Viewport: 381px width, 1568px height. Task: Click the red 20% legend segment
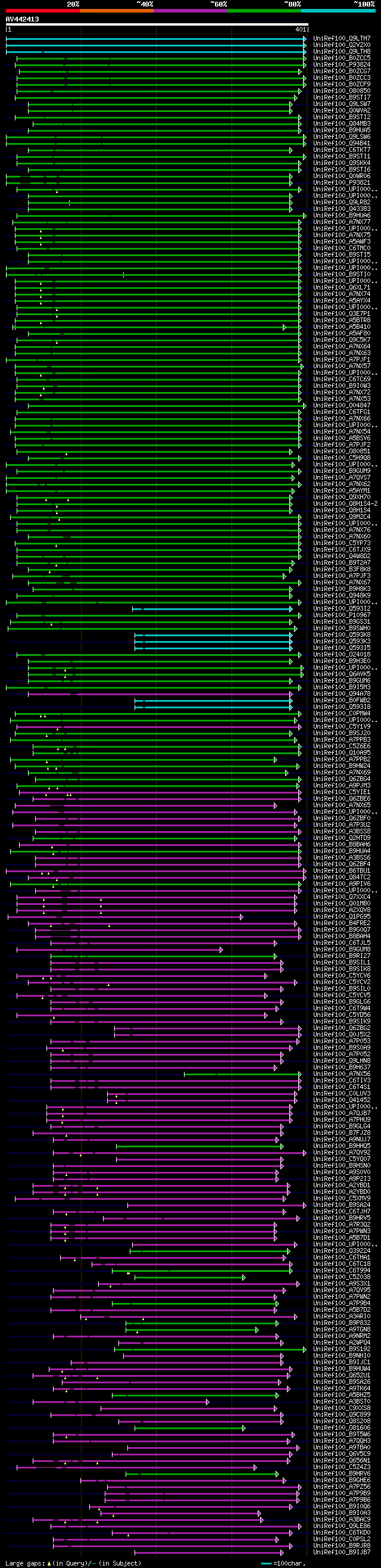tap(43, 10)
